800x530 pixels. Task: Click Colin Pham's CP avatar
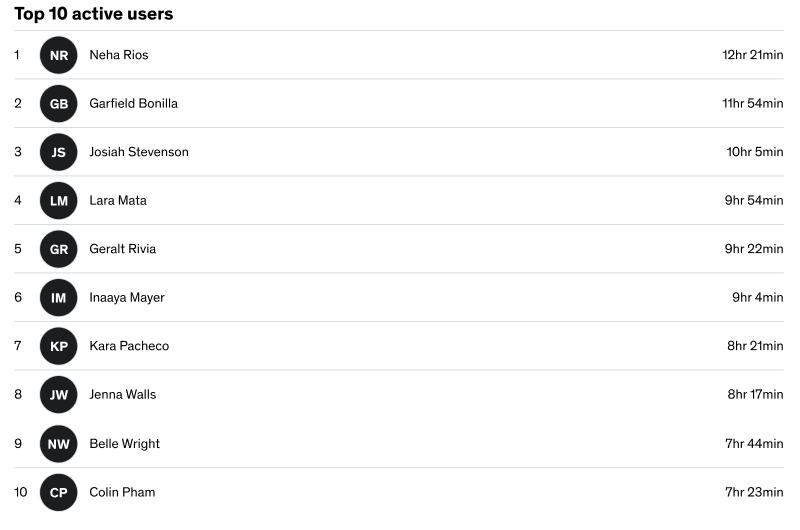tap(59, 492)
